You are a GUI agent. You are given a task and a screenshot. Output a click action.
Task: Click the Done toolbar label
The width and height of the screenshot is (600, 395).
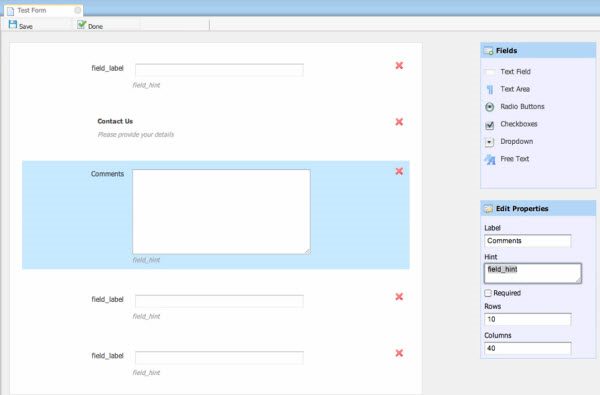pos(95,26)
